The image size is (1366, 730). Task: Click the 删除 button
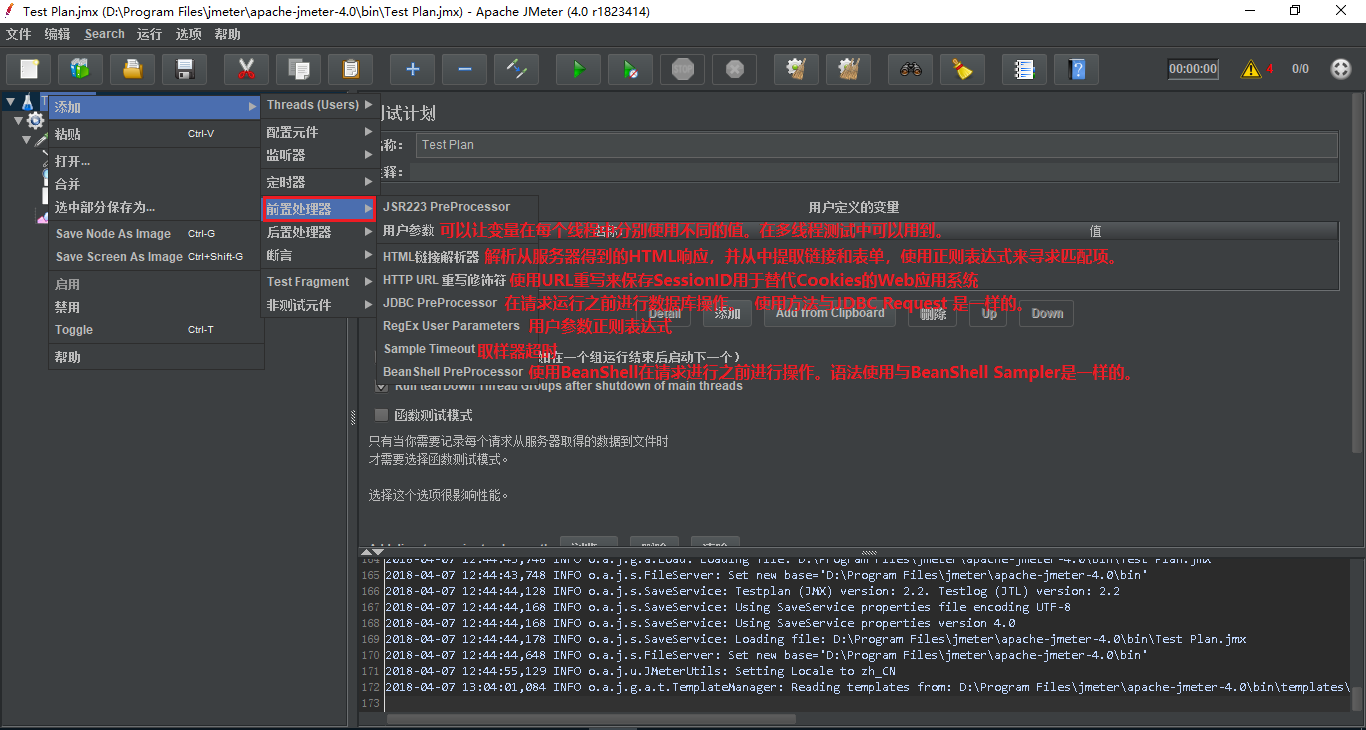(x=933, y=314)
